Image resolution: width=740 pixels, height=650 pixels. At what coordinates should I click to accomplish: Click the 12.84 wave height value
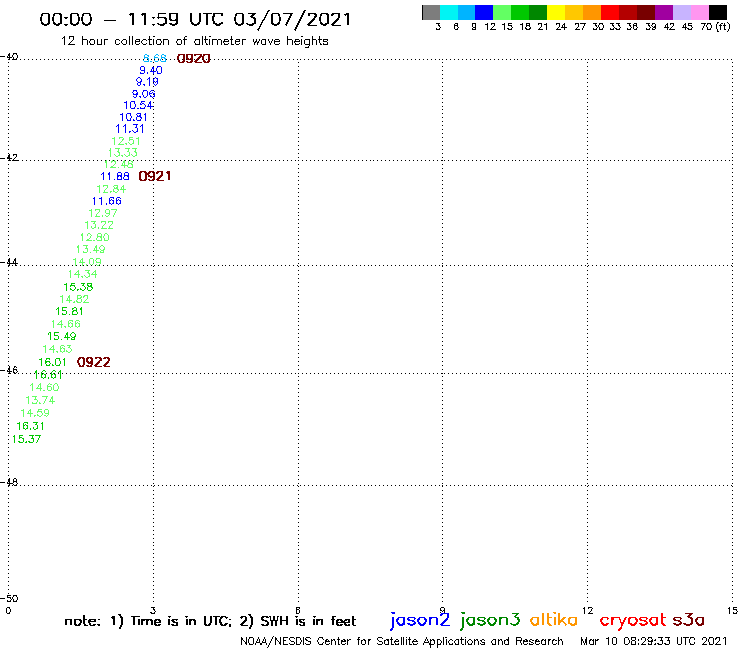click(111, 189)
